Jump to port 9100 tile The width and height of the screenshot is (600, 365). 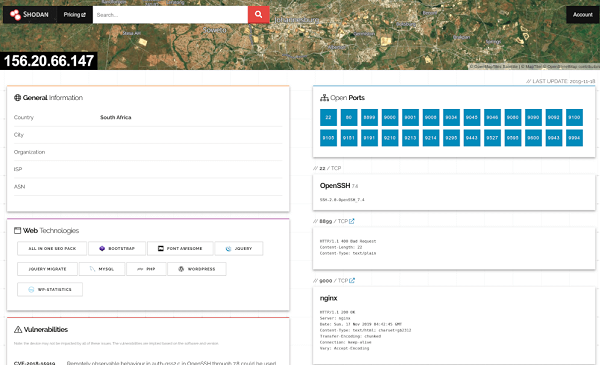(x=574, y=117)
